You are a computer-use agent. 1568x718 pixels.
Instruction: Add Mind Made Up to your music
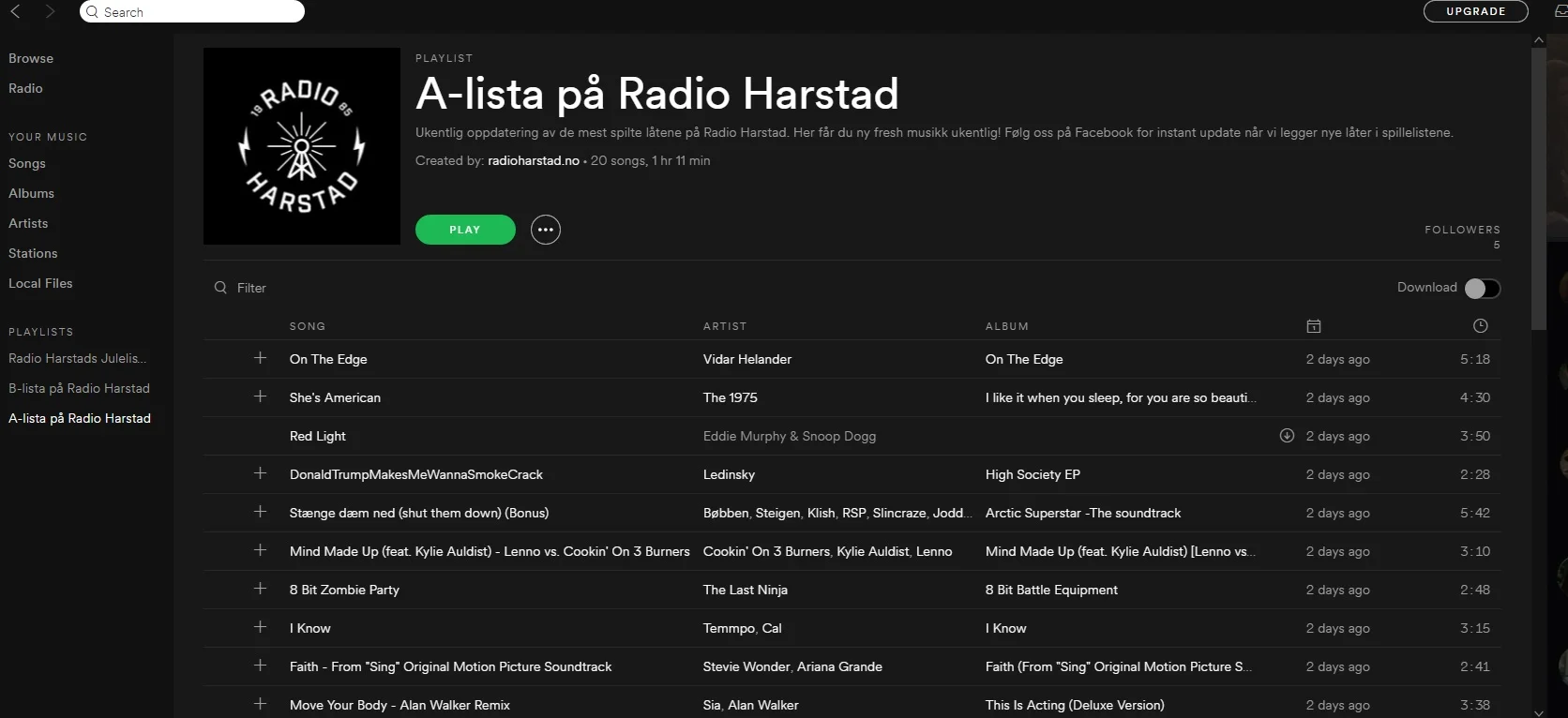260,550
